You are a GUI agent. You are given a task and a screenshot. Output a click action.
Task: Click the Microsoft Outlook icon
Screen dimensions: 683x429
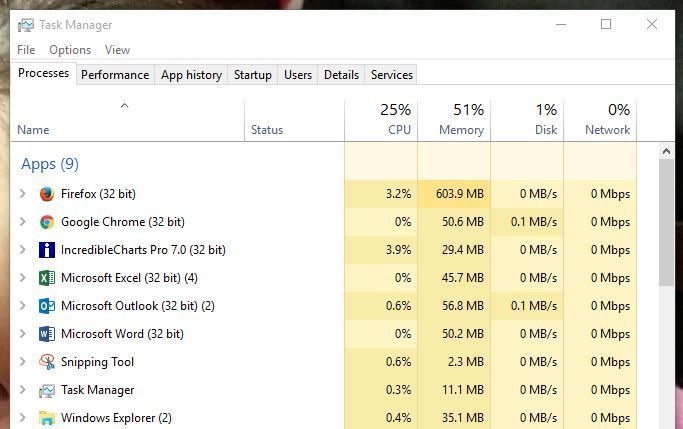tap(47, 306)
